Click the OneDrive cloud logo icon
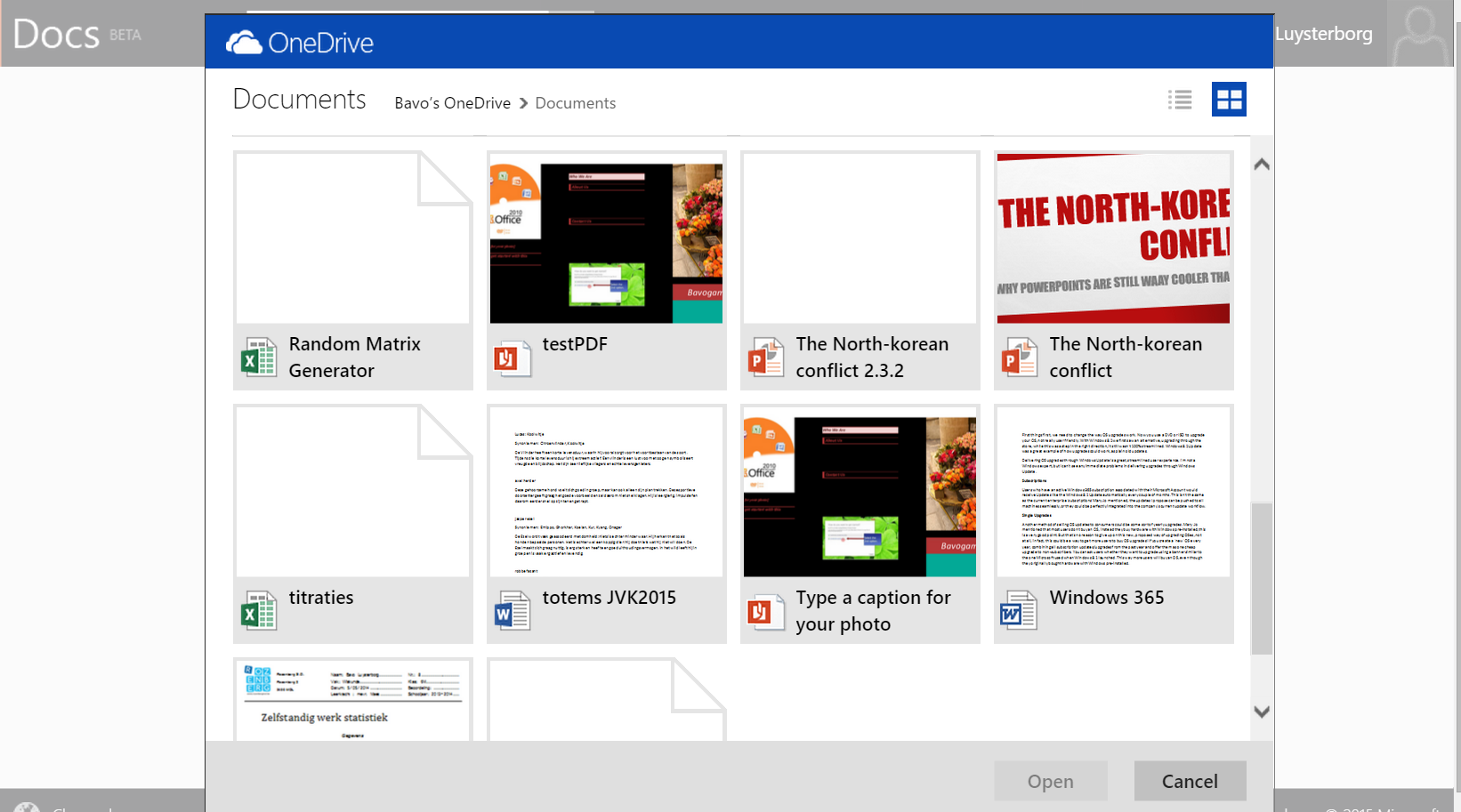The height and width of the screenshot is (812, 1461). pyautogui.click(x=244, y=42)
